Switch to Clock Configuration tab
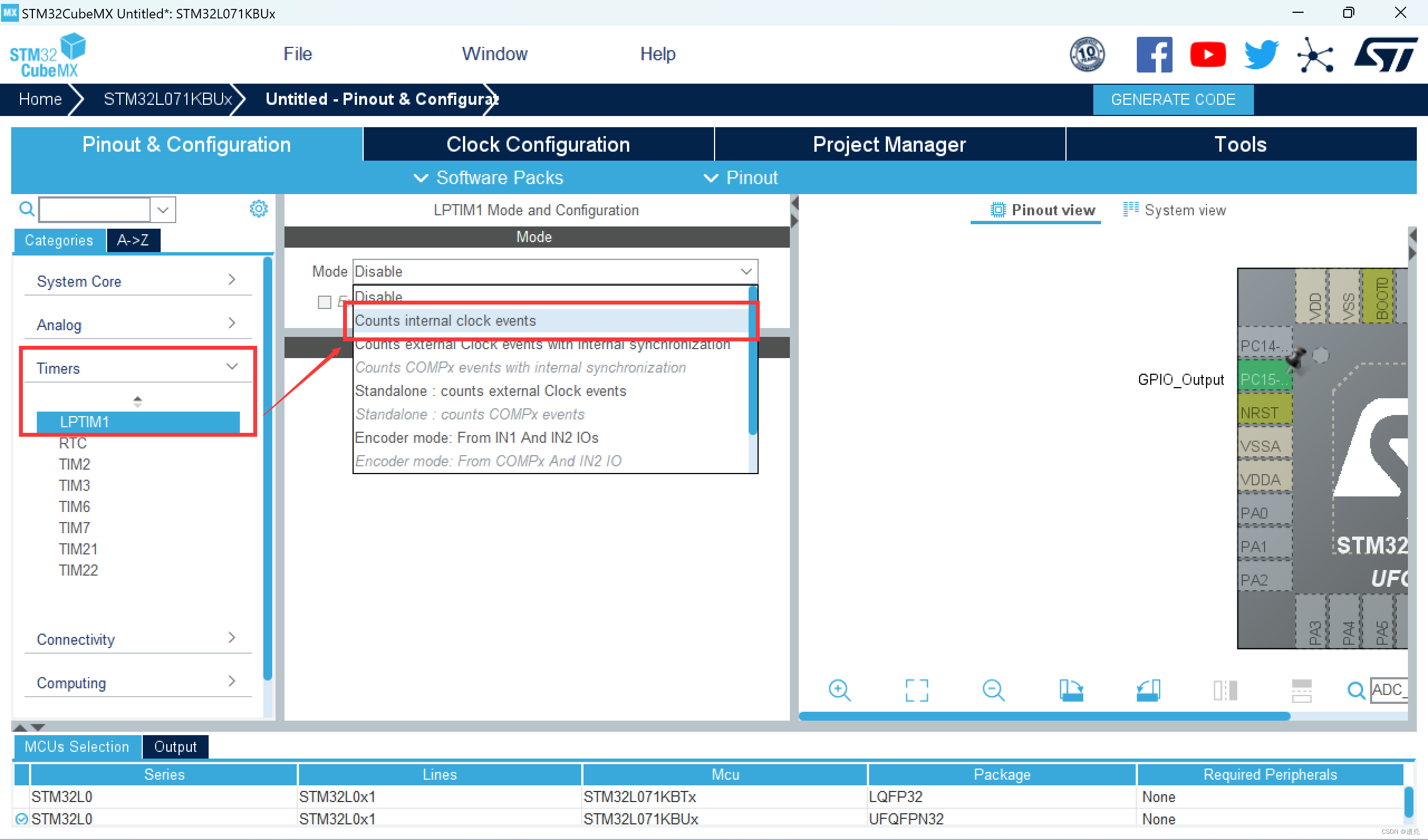Viewport: 1428px width, 840px height. point(538,144)
